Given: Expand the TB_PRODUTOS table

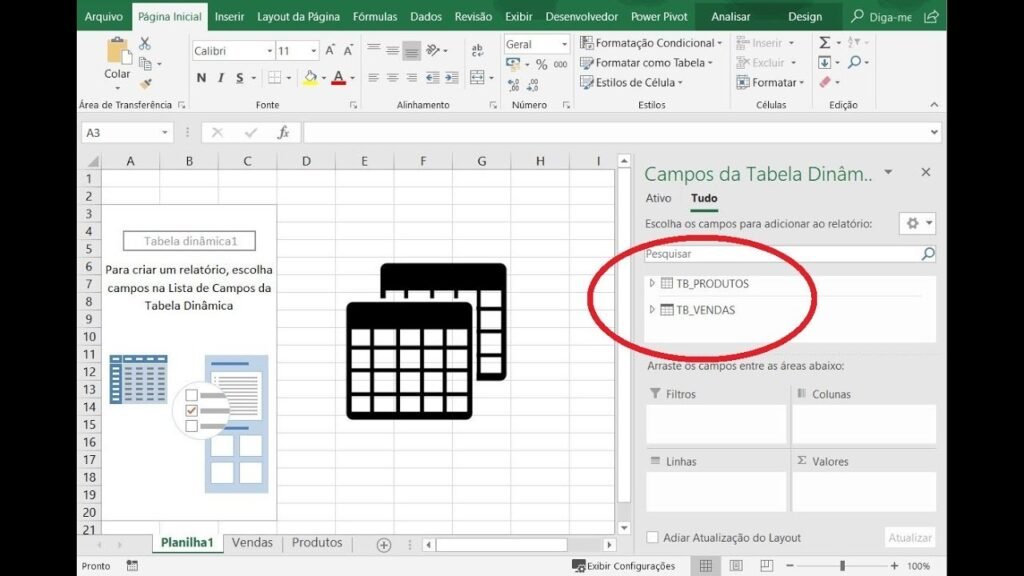Looking at the screenshot, I should tap(655, 283).
